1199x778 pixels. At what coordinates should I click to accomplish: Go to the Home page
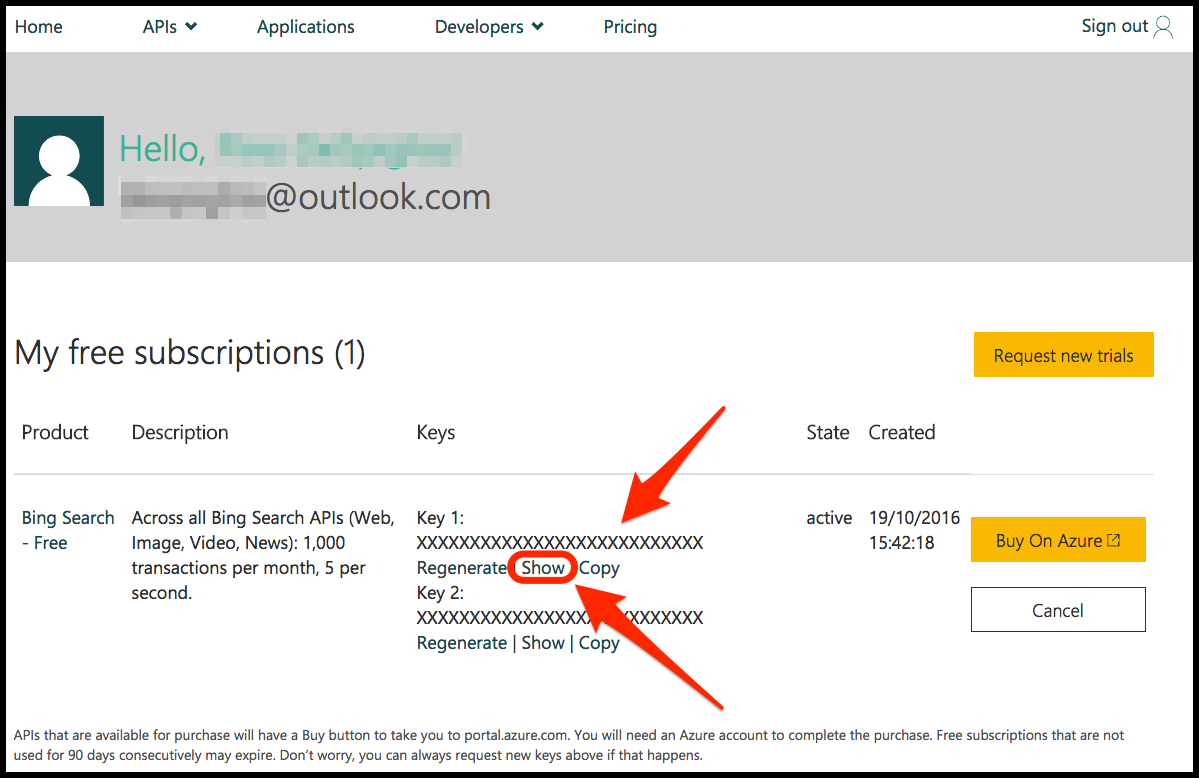(x=38, y=27)
